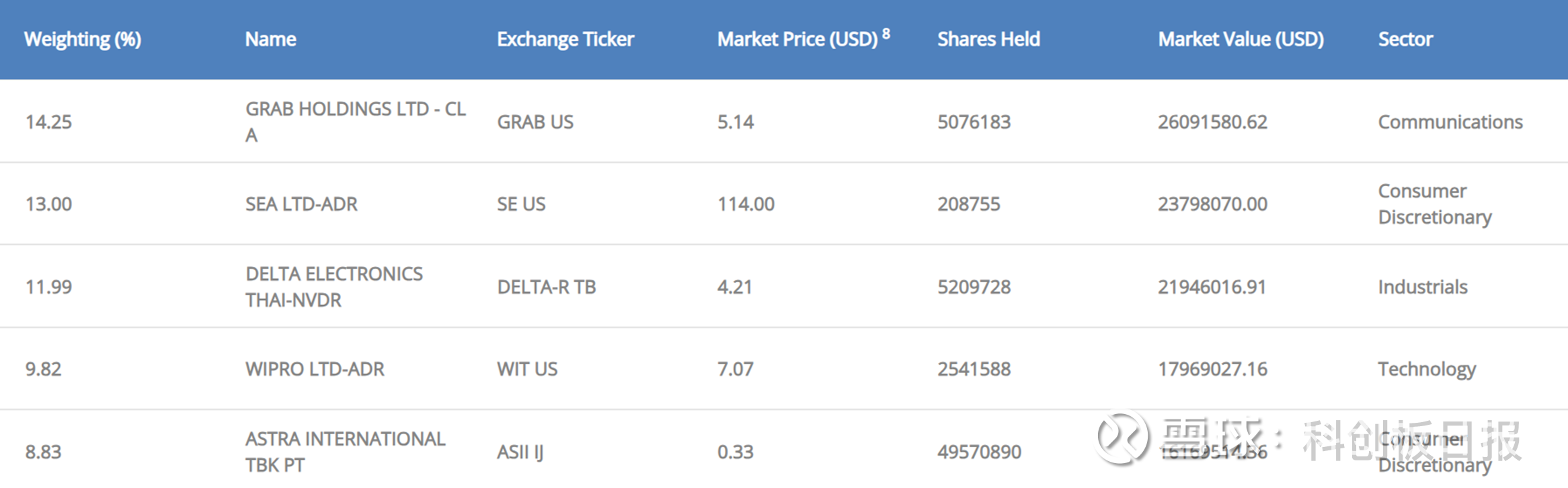Click the GRAB US ticker cell
The width and height of the screenshot is (1568, 488).
(x=535, y=122)
